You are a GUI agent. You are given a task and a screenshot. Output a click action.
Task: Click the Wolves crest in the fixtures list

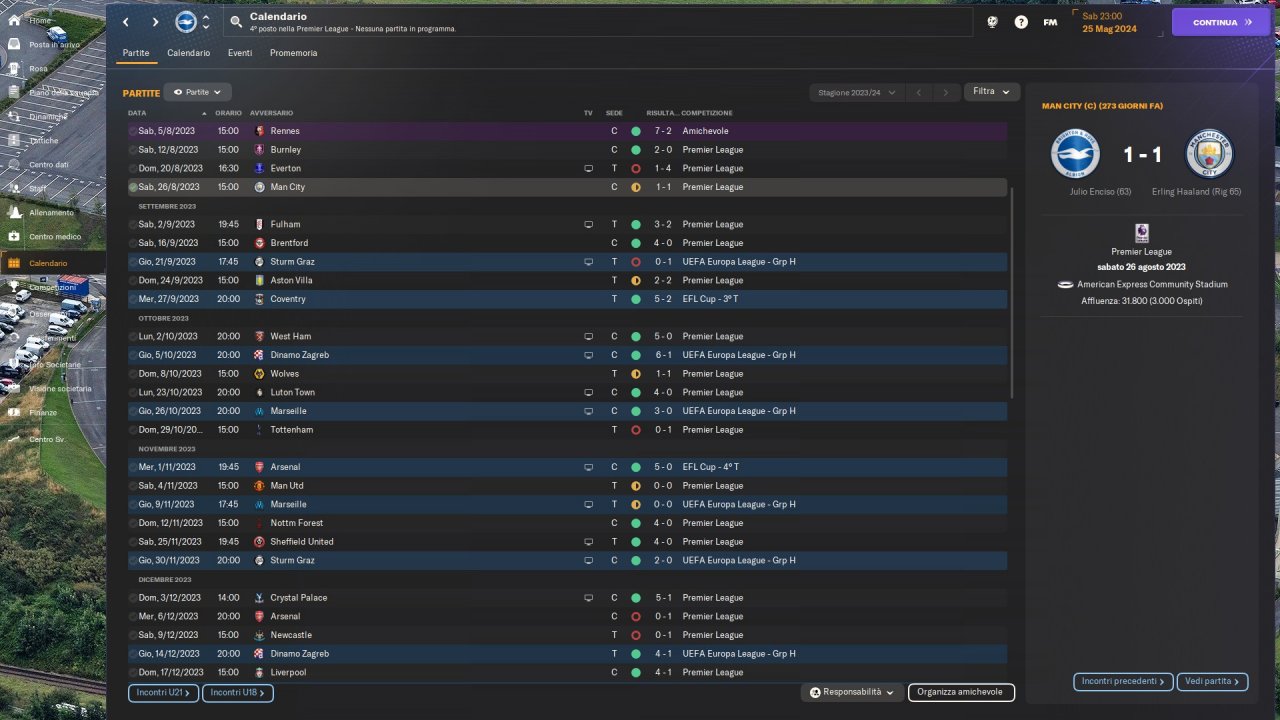pos(260,374)
